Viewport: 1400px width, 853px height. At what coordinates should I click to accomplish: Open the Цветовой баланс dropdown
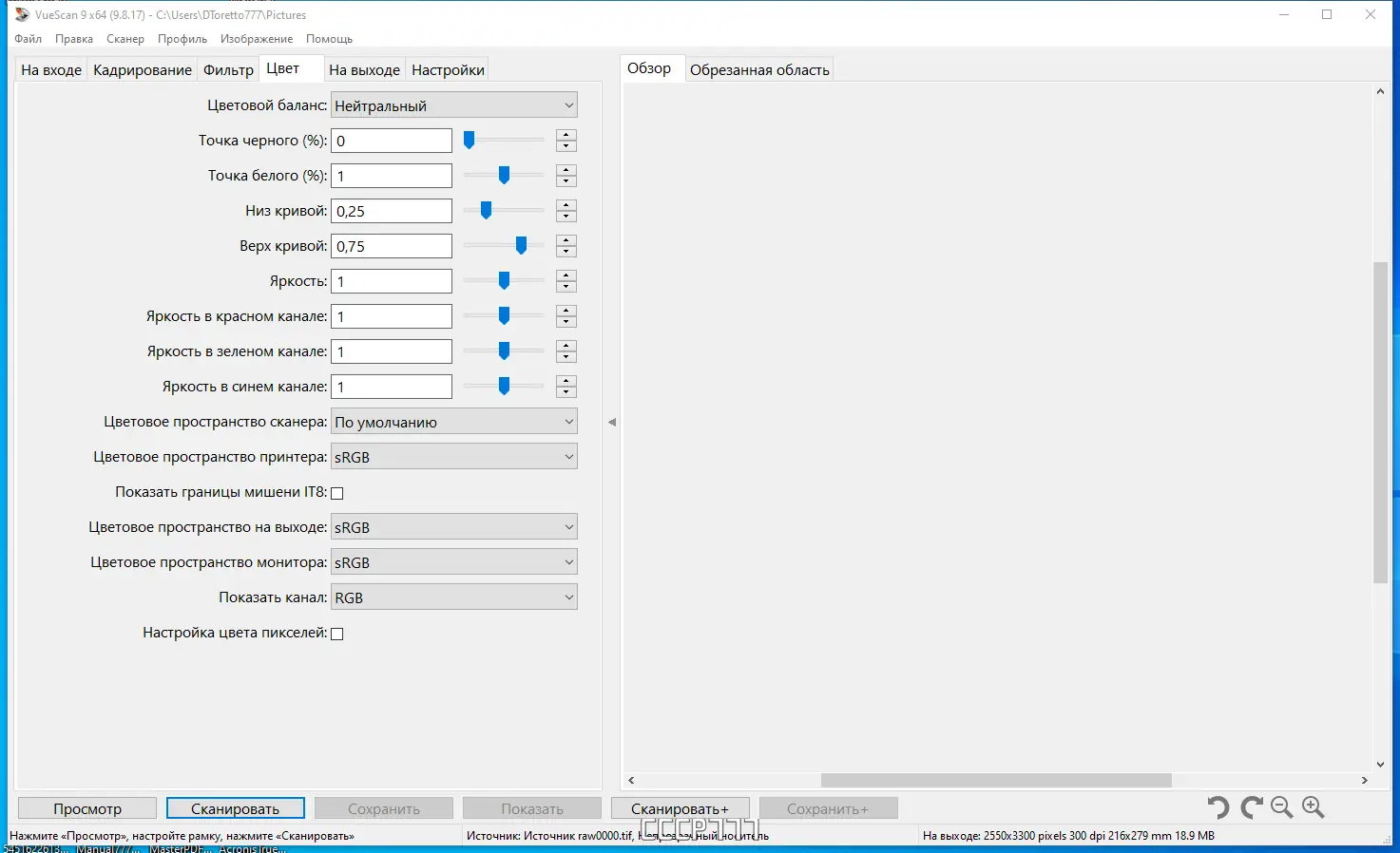454,105
